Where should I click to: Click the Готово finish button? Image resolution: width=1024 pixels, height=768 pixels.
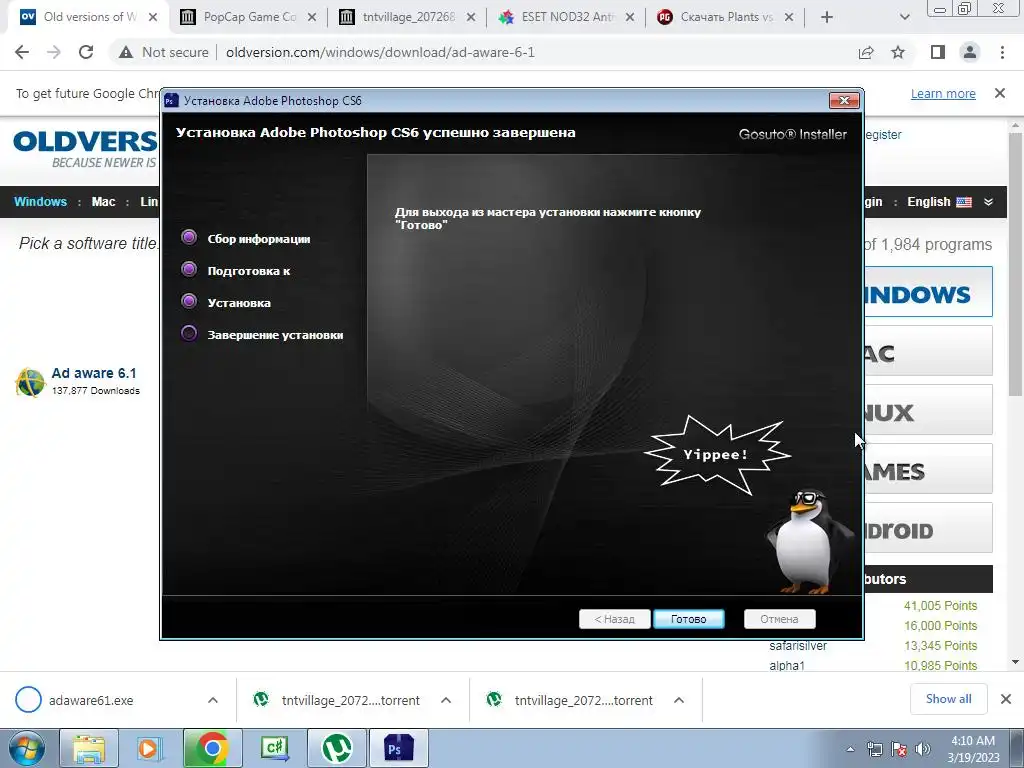[688, 618]
